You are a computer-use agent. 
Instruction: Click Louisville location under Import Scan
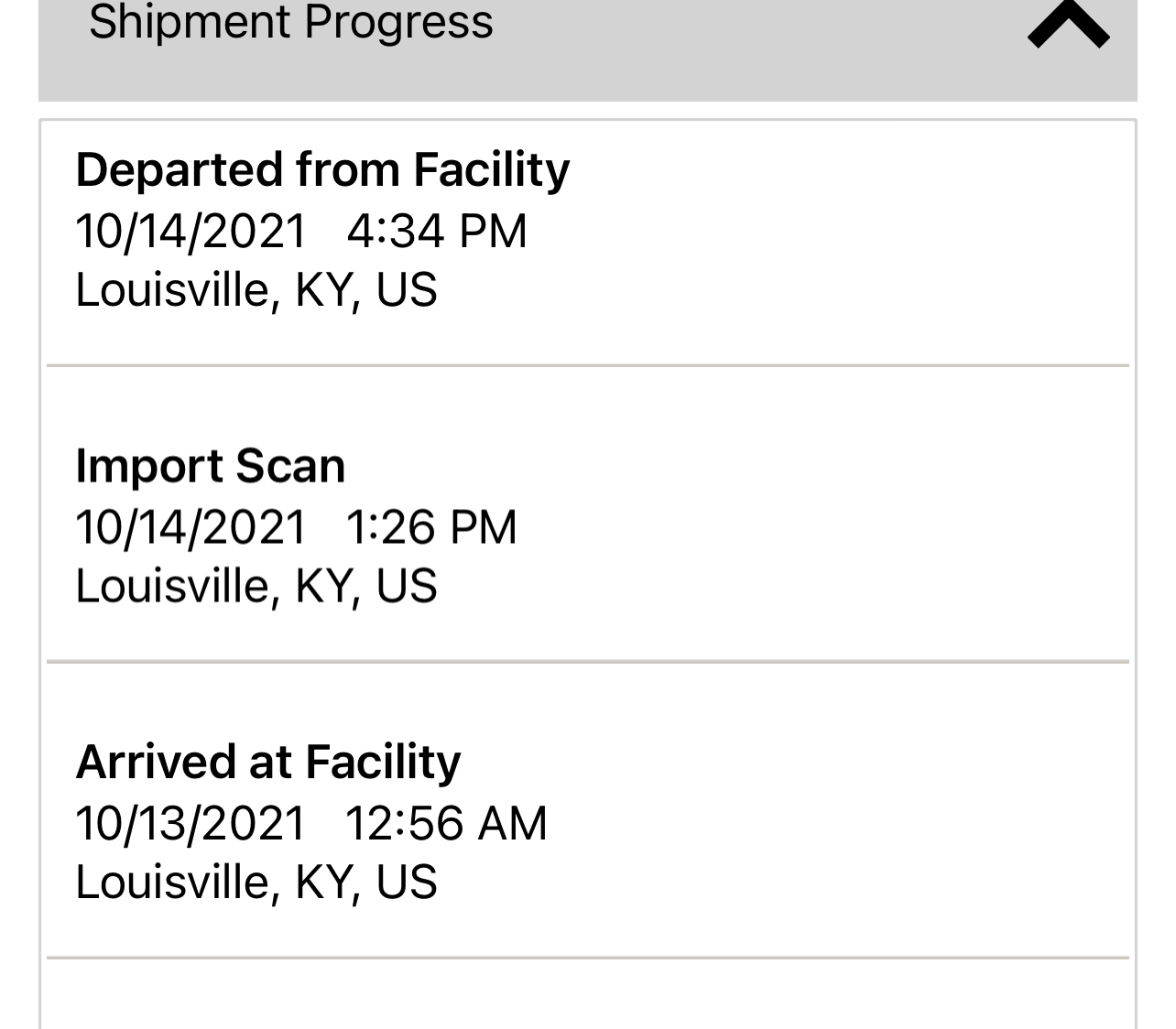(x=256, y=586)
